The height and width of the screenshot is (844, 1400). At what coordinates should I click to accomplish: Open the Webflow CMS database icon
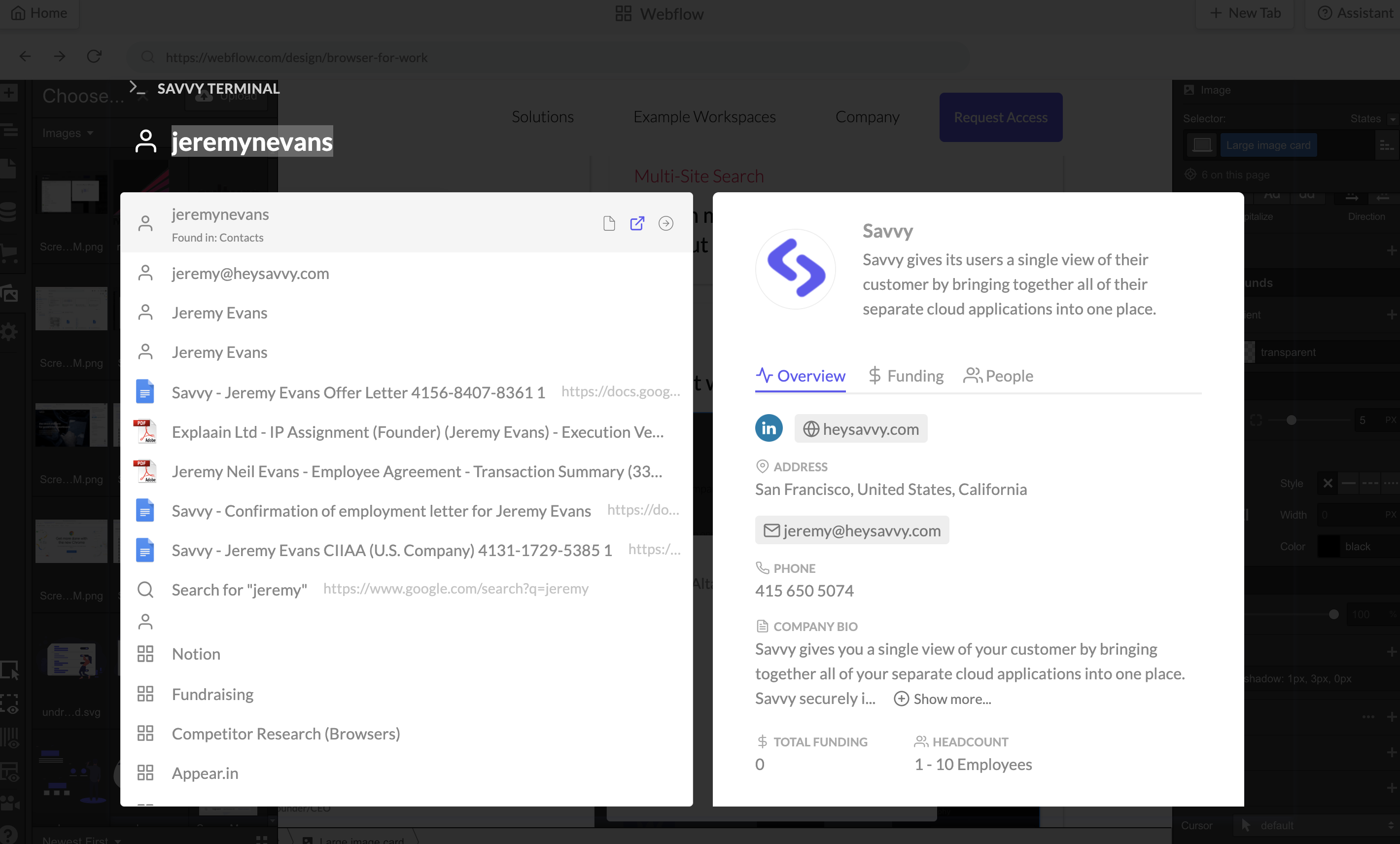[x=9, y=211]
